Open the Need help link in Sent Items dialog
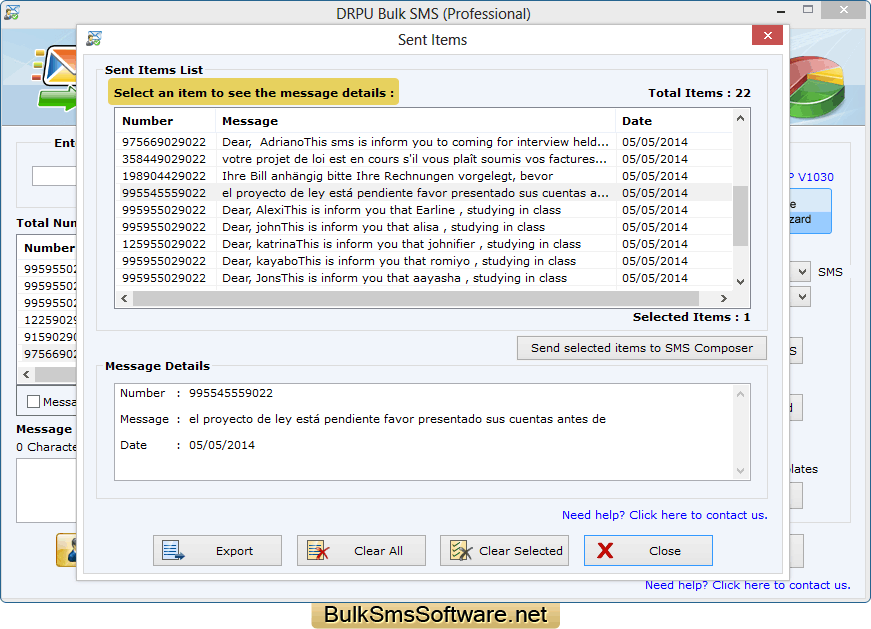 coord(664,515)
